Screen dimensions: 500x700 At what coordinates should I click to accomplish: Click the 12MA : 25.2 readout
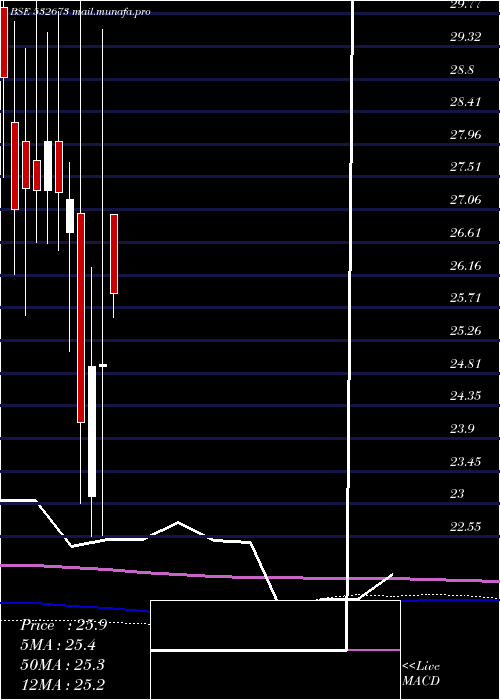coord(62,684)
